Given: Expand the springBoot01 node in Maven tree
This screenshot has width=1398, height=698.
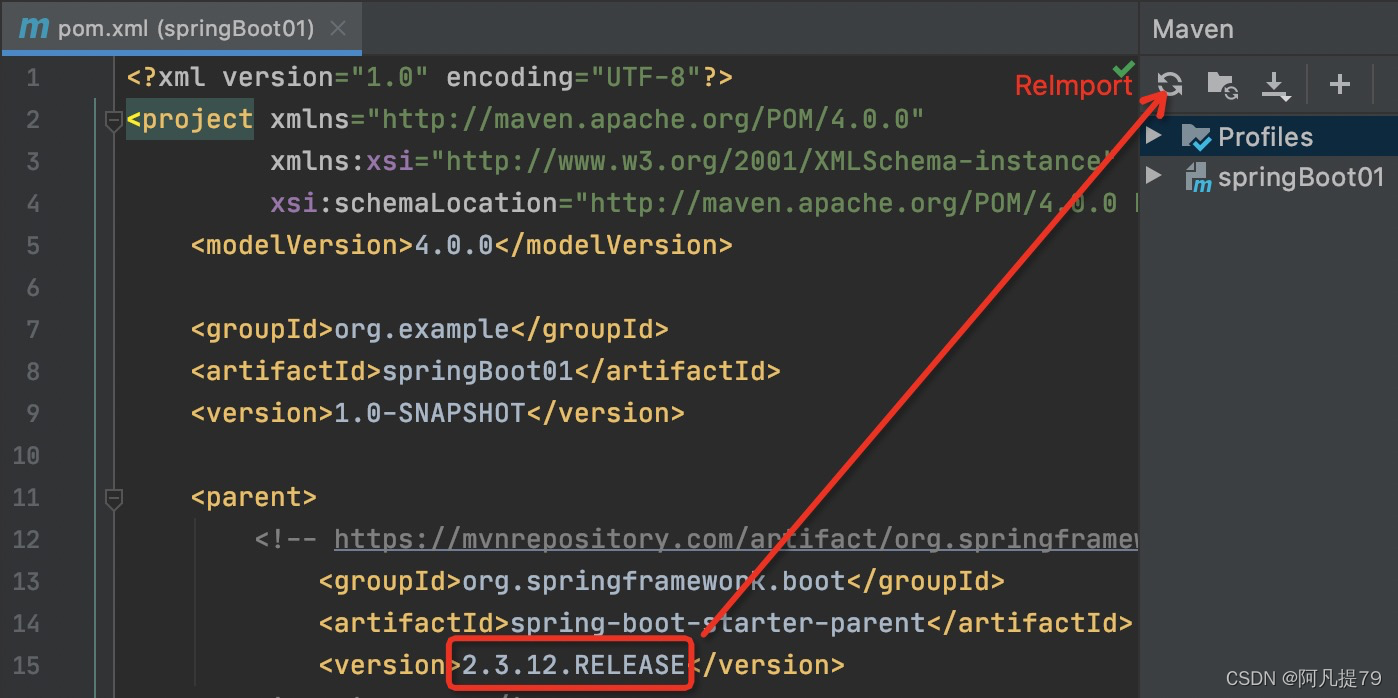Looking at the screenshot, I should pyautogui.click(x=1154, y=176).
